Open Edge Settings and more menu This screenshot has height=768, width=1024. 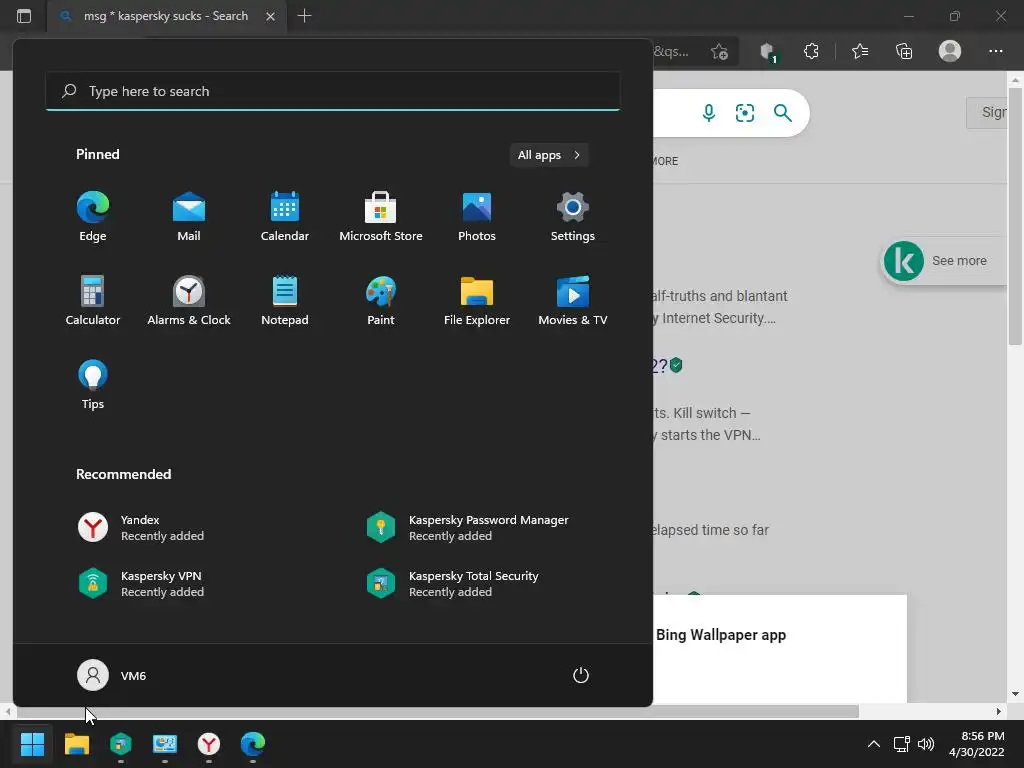coord(995,51)
